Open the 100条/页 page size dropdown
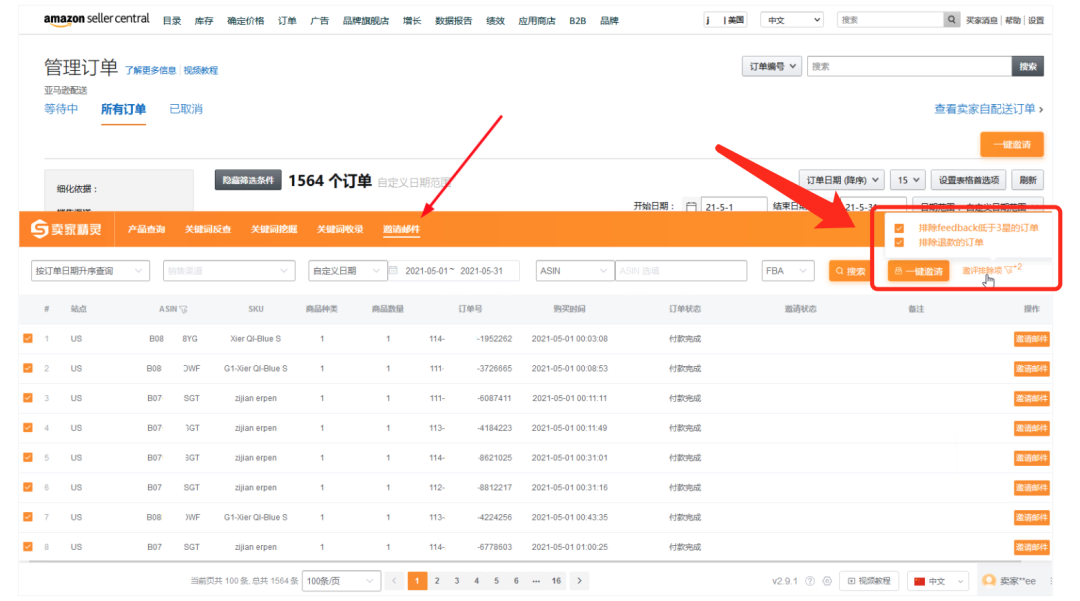 338,580
